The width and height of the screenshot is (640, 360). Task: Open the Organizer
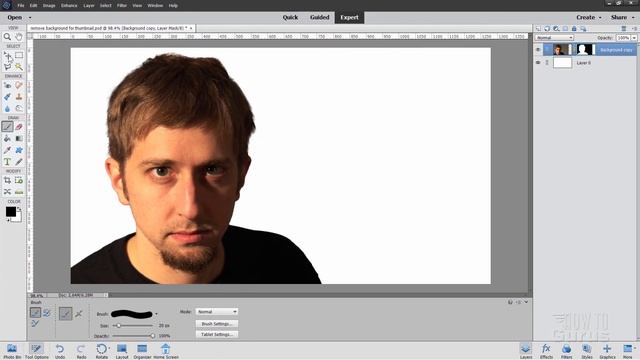pyautogui.click(x=142, y=351)
